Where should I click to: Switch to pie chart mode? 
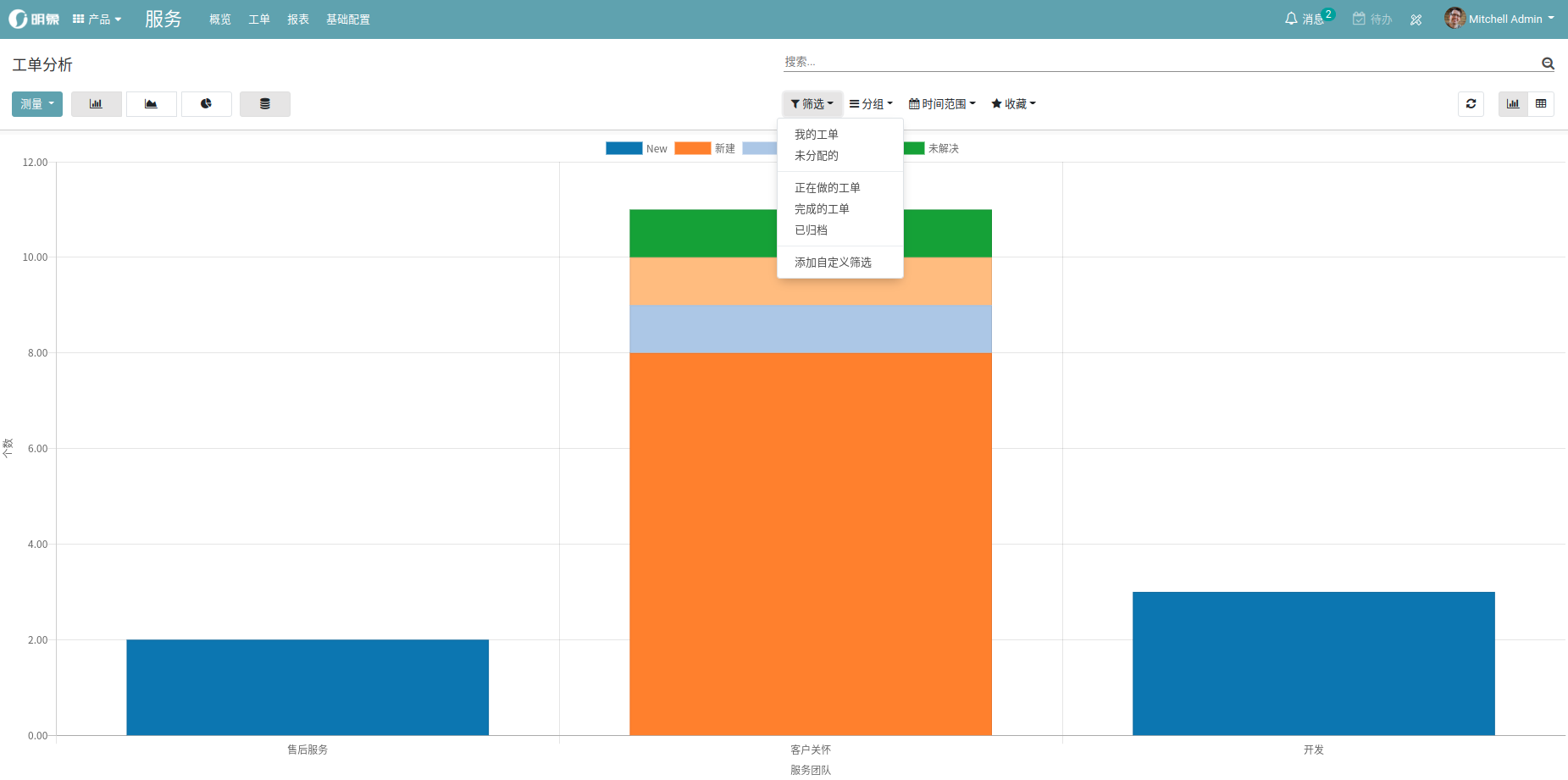pyautogui.click(x=206, y=104)
